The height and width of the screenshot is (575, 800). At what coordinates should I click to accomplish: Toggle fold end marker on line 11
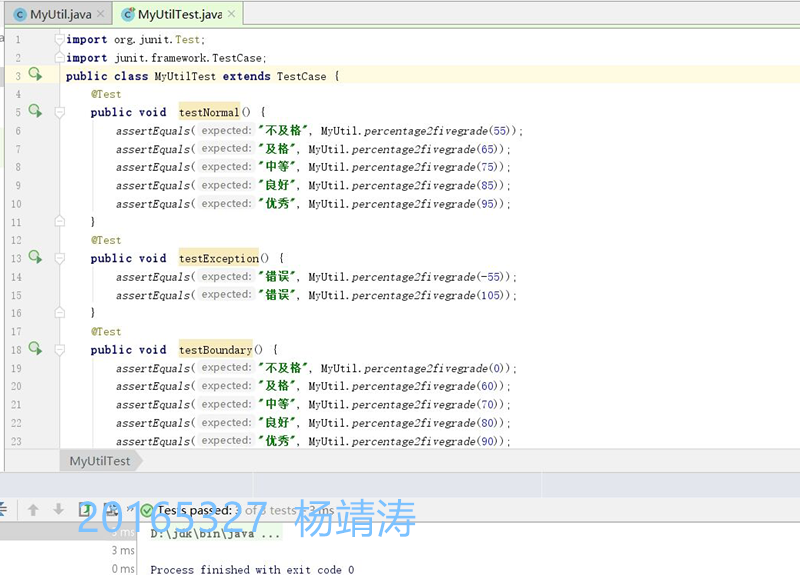click(x=60, y=221)
